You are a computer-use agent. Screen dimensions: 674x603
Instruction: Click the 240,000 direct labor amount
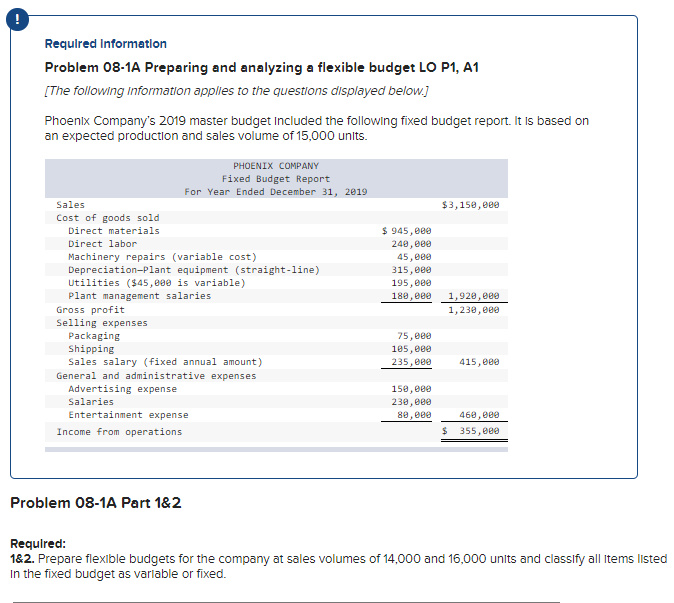point(411,244)
